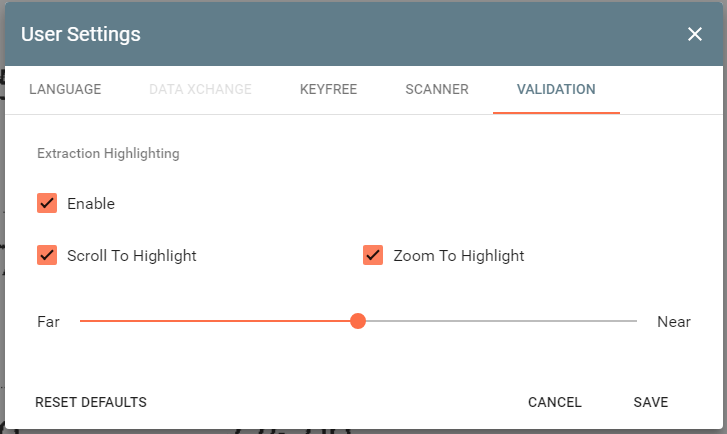Click the Zoom To Highlight label text
This screenshot has width=727, height=434.
459,255
